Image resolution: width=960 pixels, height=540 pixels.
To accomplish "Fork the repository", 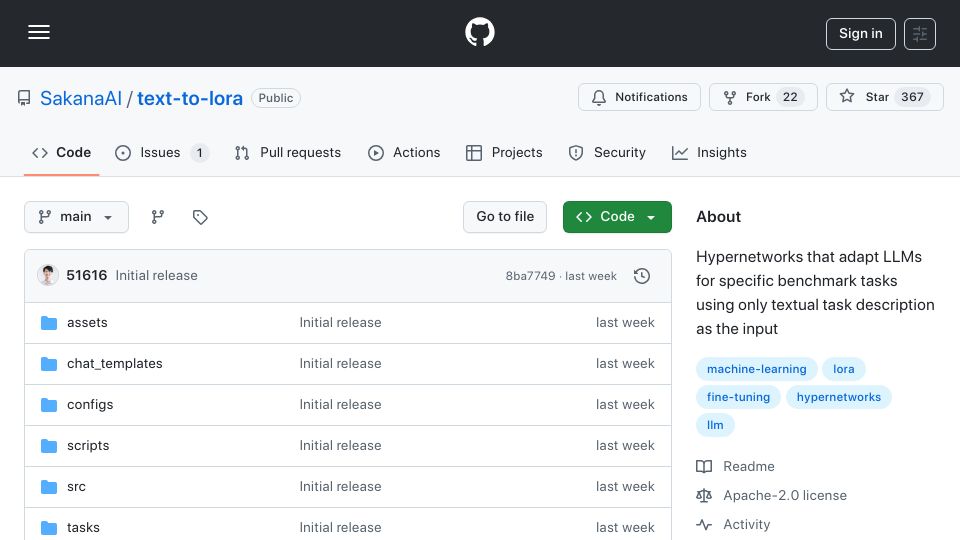I will click(x=763, y=97).
